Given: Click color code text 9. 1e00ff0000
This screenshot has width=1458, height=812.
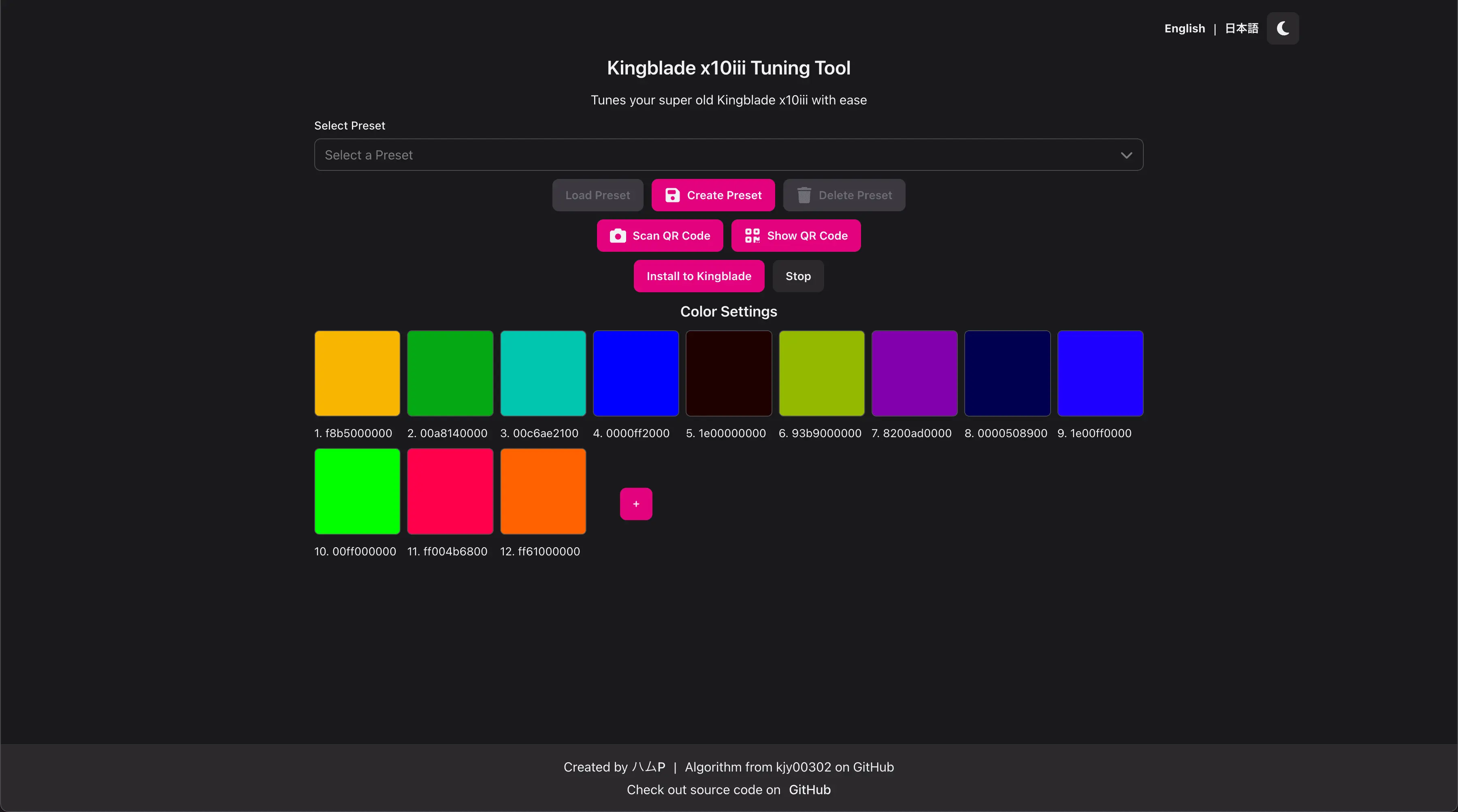Looking at the screenshot, I should pos(1094,434).
